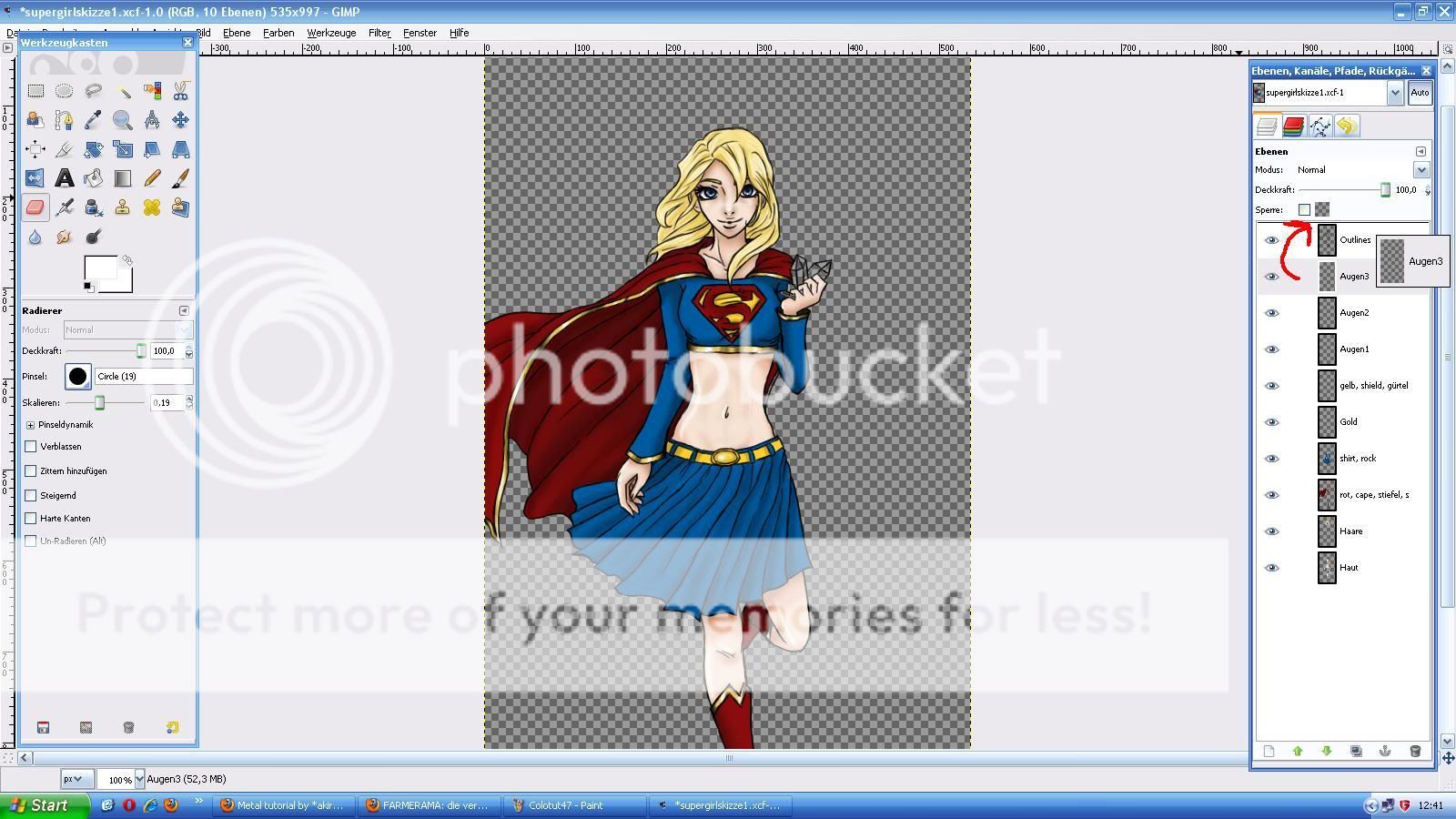Open the Ebene menu
The width and height of the screenshot is (1456, 819).
tap(237, 33)
